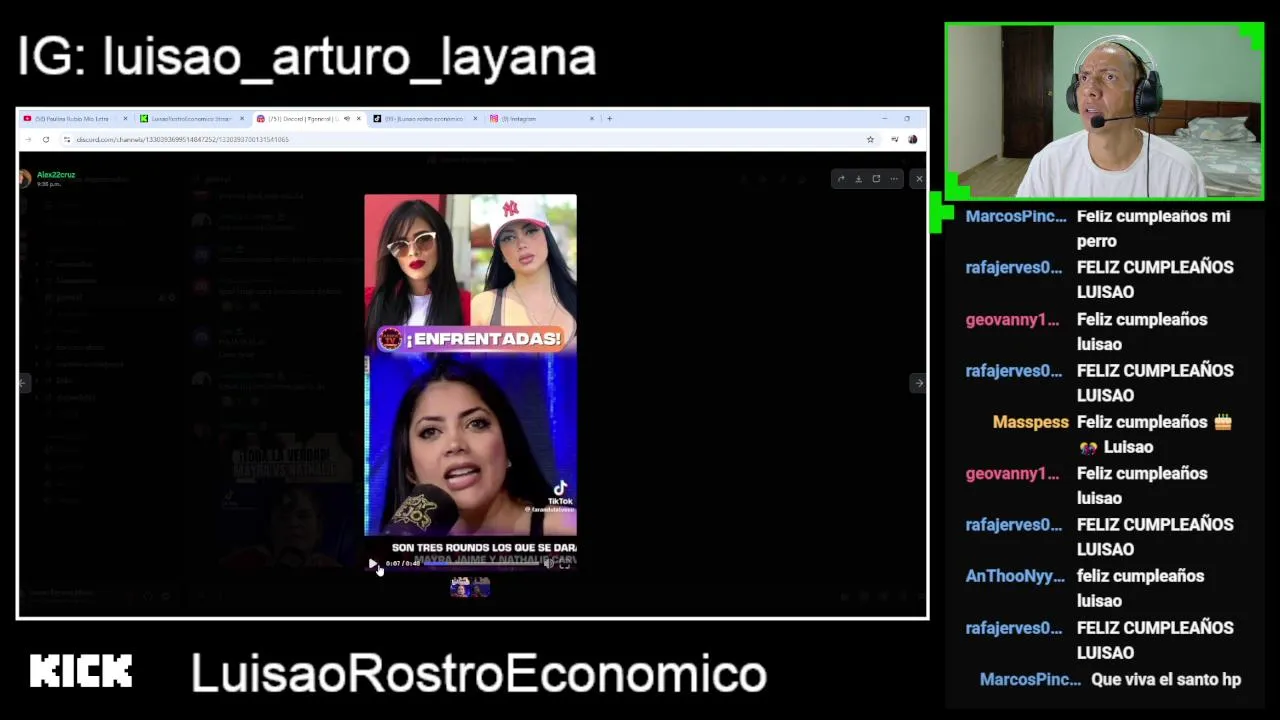Click the Masspess username in chat

point(1031,422)
